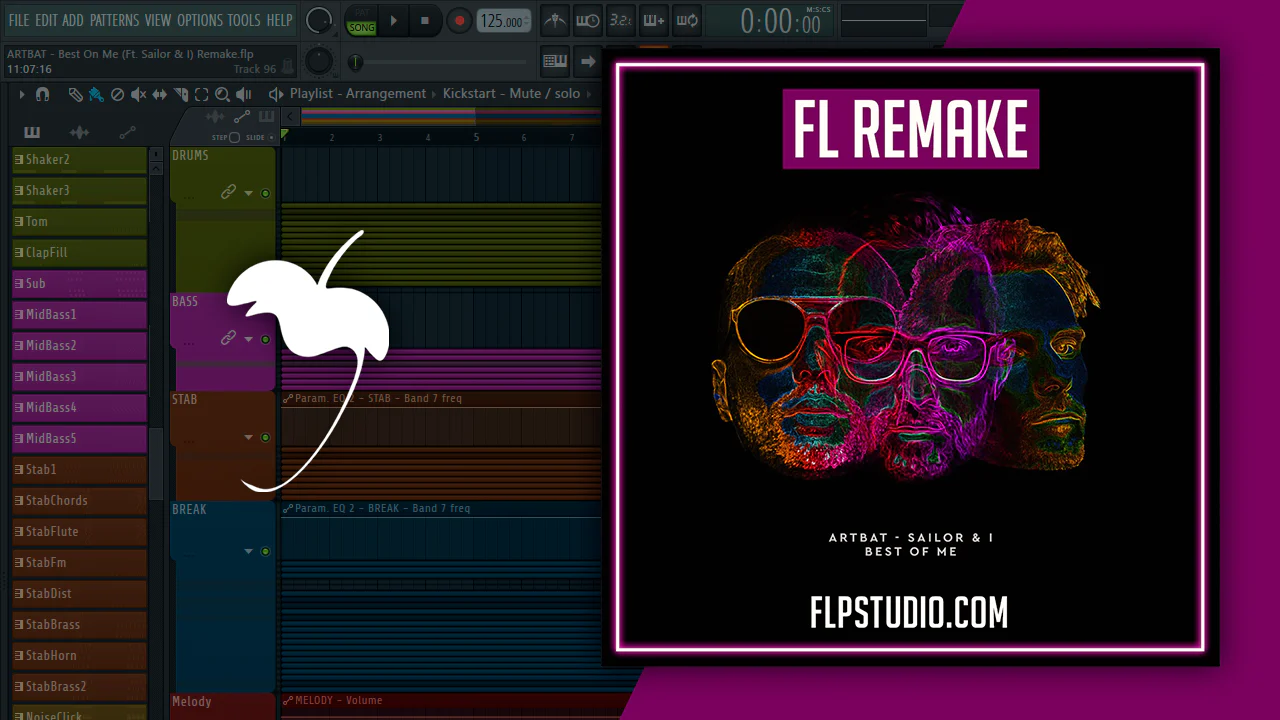Click the link icon on the BASS track
The width and height of the screenshot is (1280, 720).
coord(228,338)
